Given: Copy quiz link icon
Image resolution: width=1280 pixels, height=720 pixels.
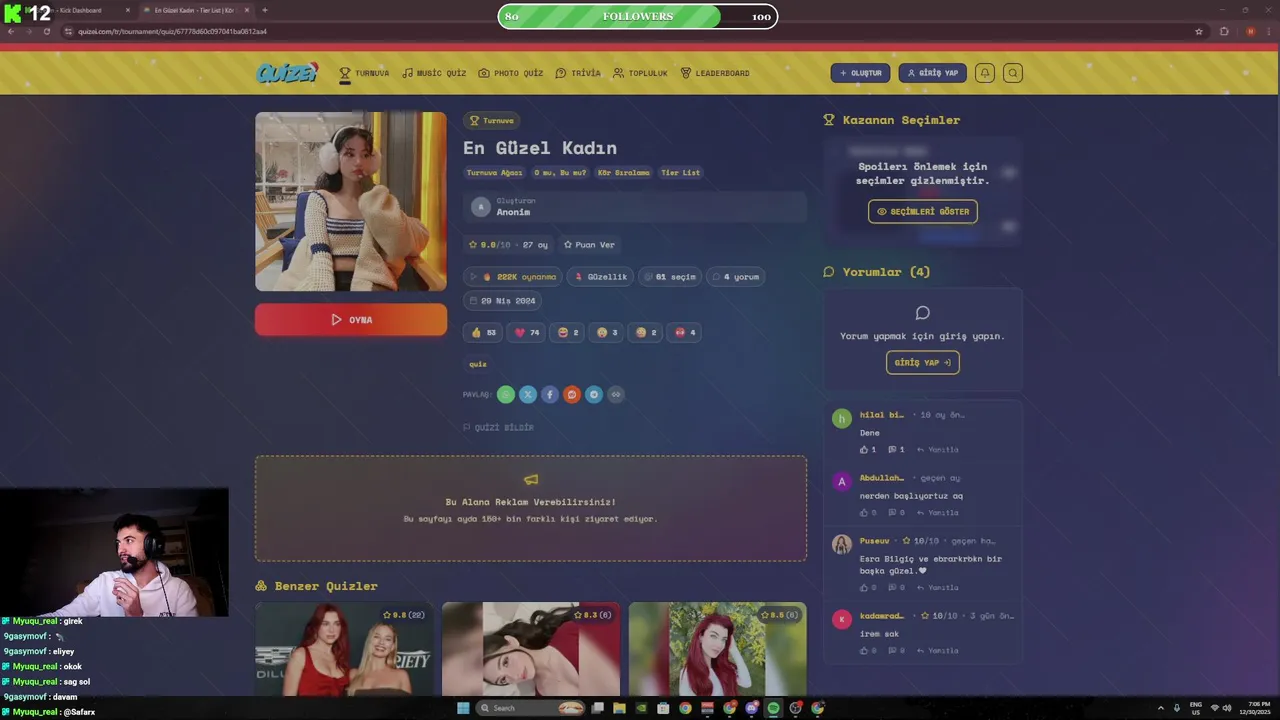Looking at the screenshot, I should click(x=616, y=395).
